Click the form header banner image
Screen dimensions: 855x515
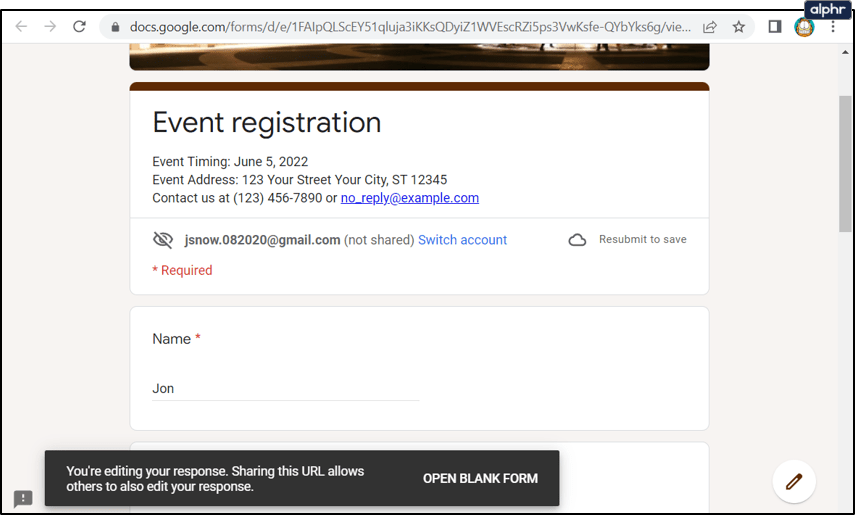click(x=419, y=57)
